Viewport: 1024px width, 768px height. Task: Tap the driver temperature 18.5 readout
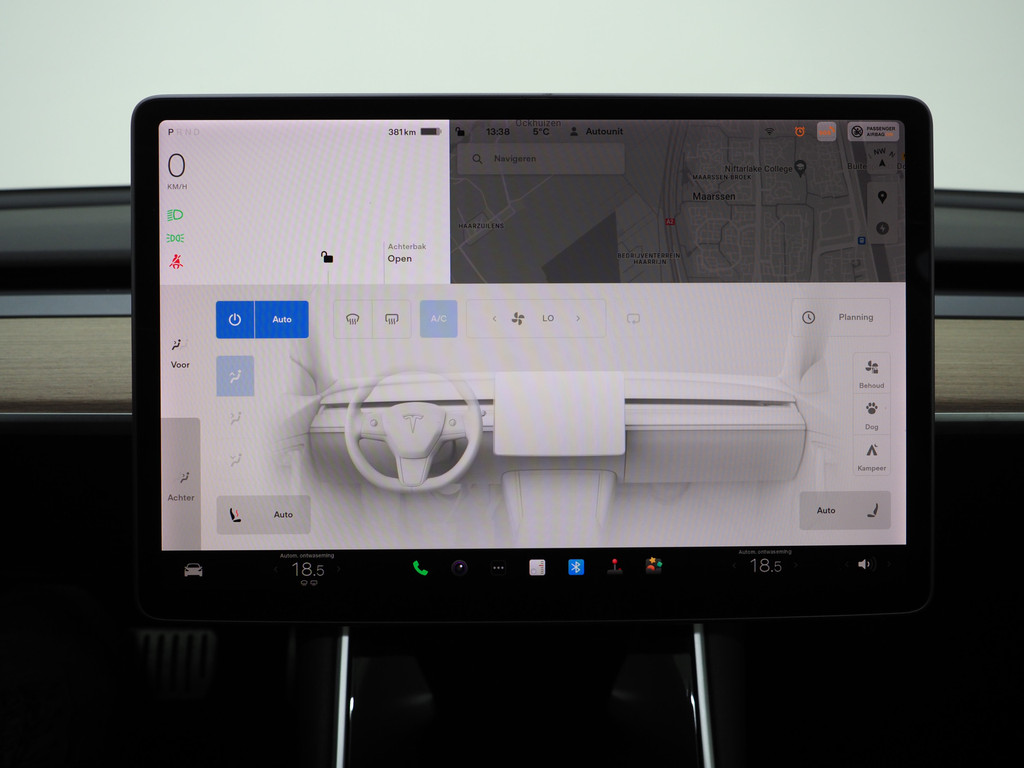click(308, 570)
